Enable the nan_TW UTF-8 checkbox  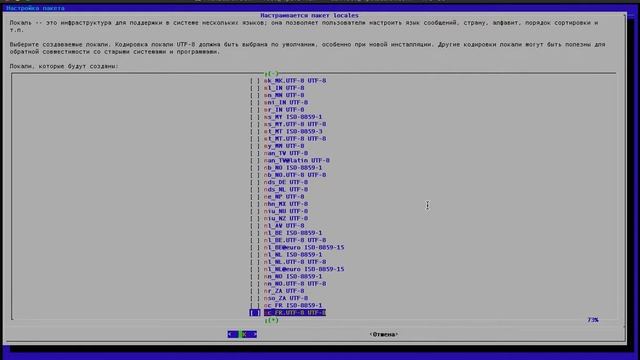point(255,153)
